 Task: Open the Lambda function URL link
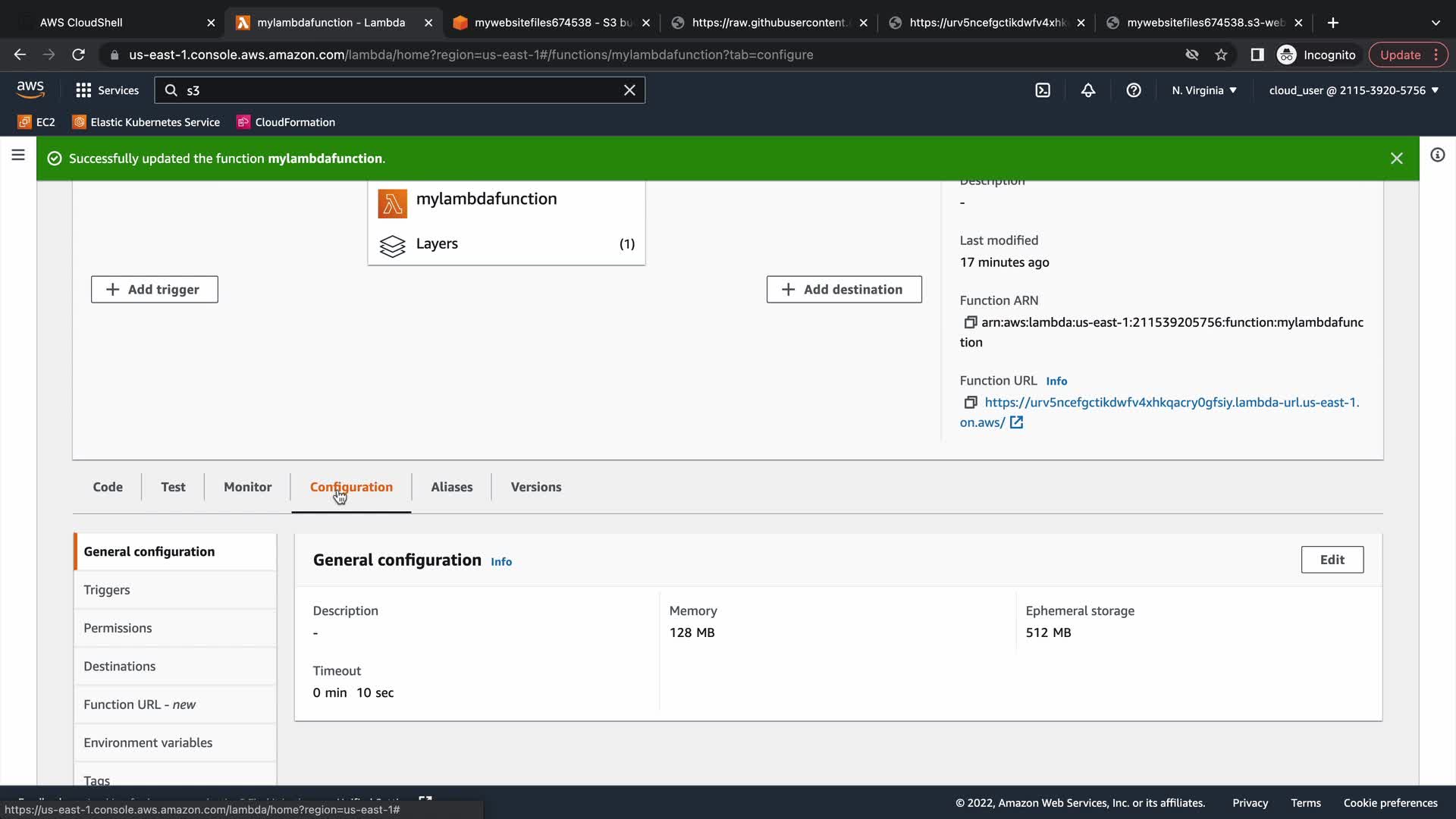click(1172, 403)
